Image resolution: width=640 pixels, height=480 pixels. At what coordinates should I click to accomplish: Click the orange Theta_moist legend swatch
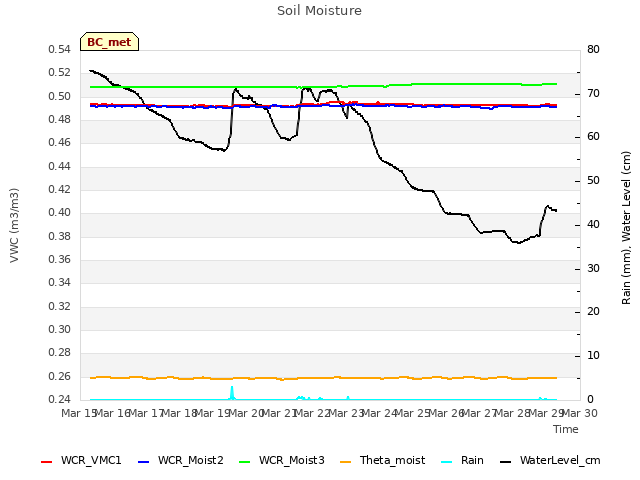point(346,462)
